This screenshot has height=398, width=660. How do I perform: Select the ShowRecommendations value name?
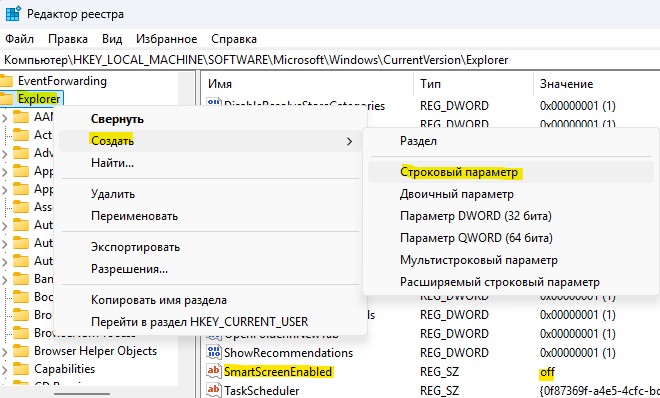[288, 353]
